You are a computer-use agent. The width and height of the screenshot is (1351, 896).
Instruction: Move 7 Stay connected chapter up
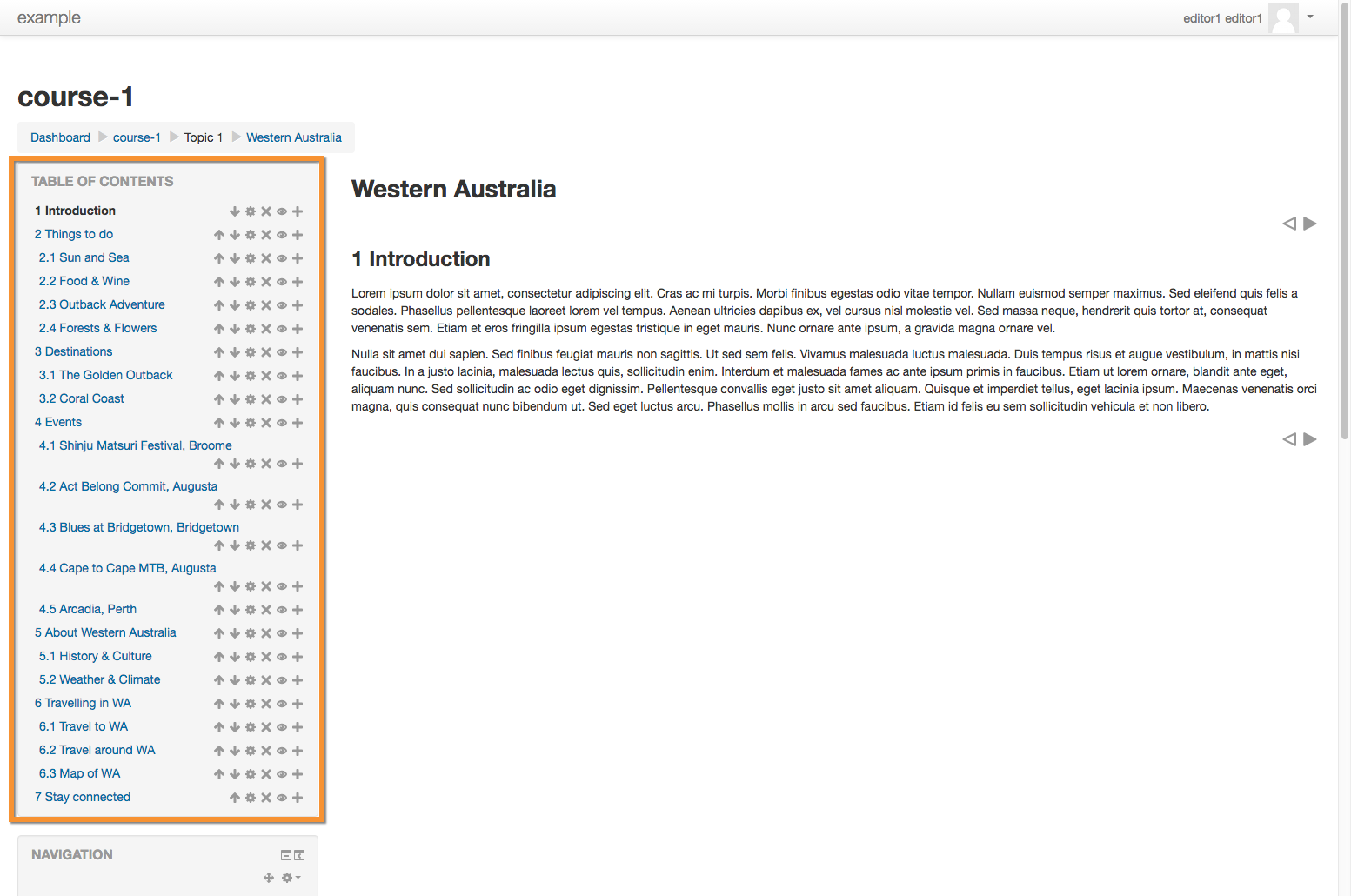(235, 798)
